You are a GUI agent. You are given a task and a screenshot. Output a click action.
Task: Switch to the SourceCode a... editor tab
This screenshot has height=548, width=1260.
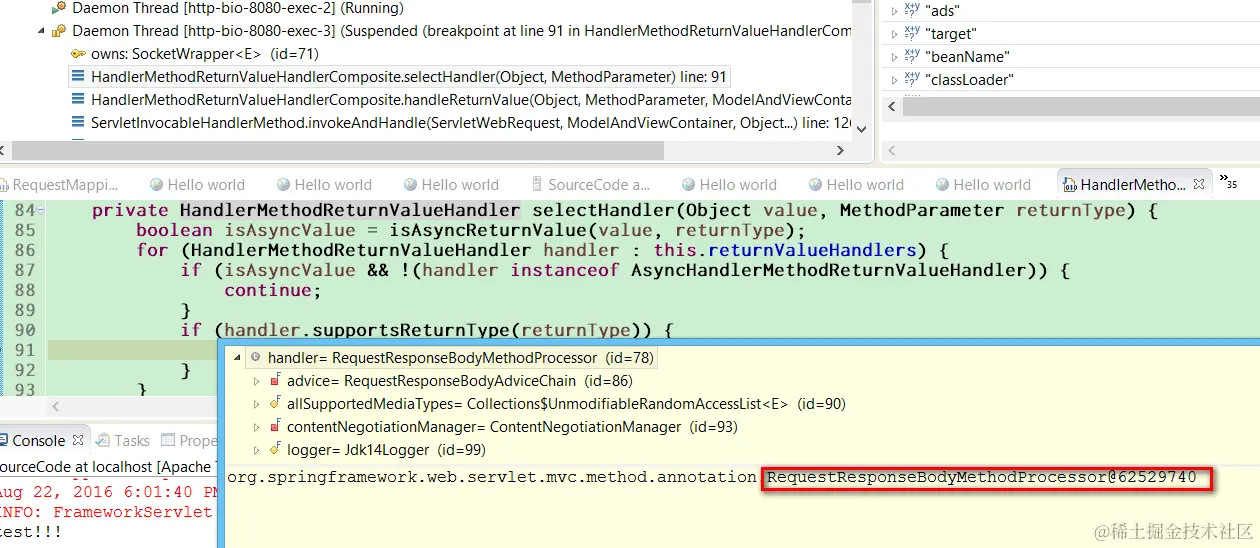click(x=589, y=185)
